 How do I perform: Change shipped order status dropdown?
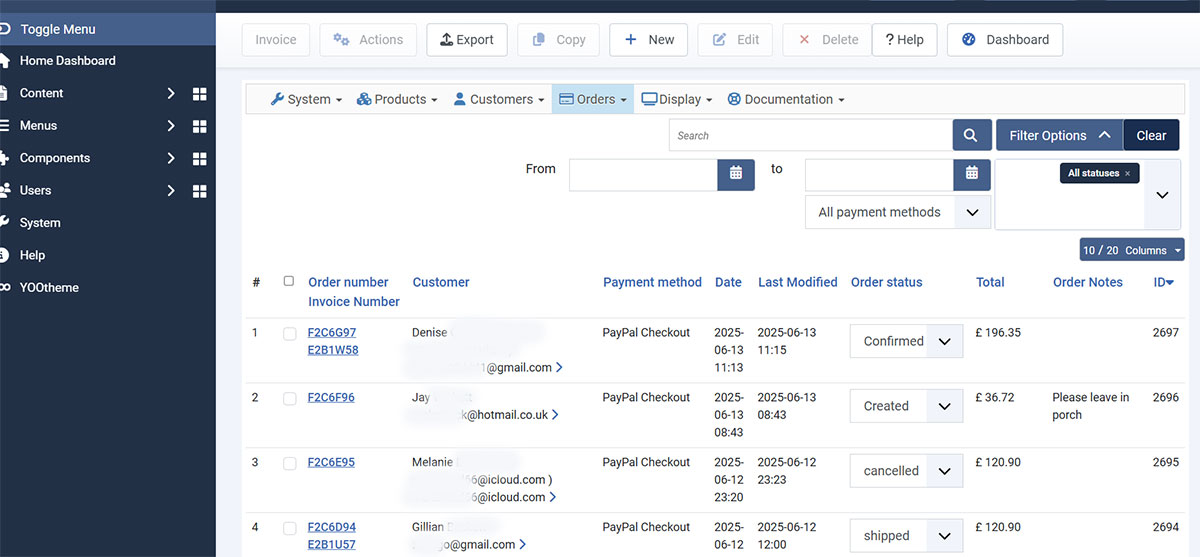coord(906,536)
